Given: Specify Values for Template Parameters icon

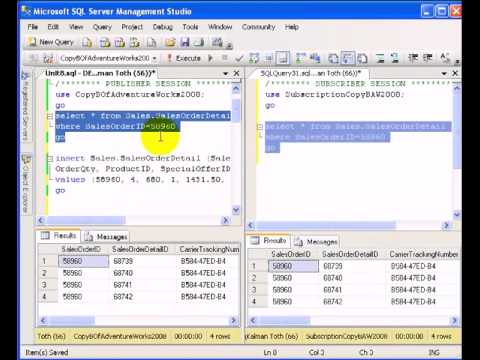Looking at the screenshot, I should tap(445, 58).
